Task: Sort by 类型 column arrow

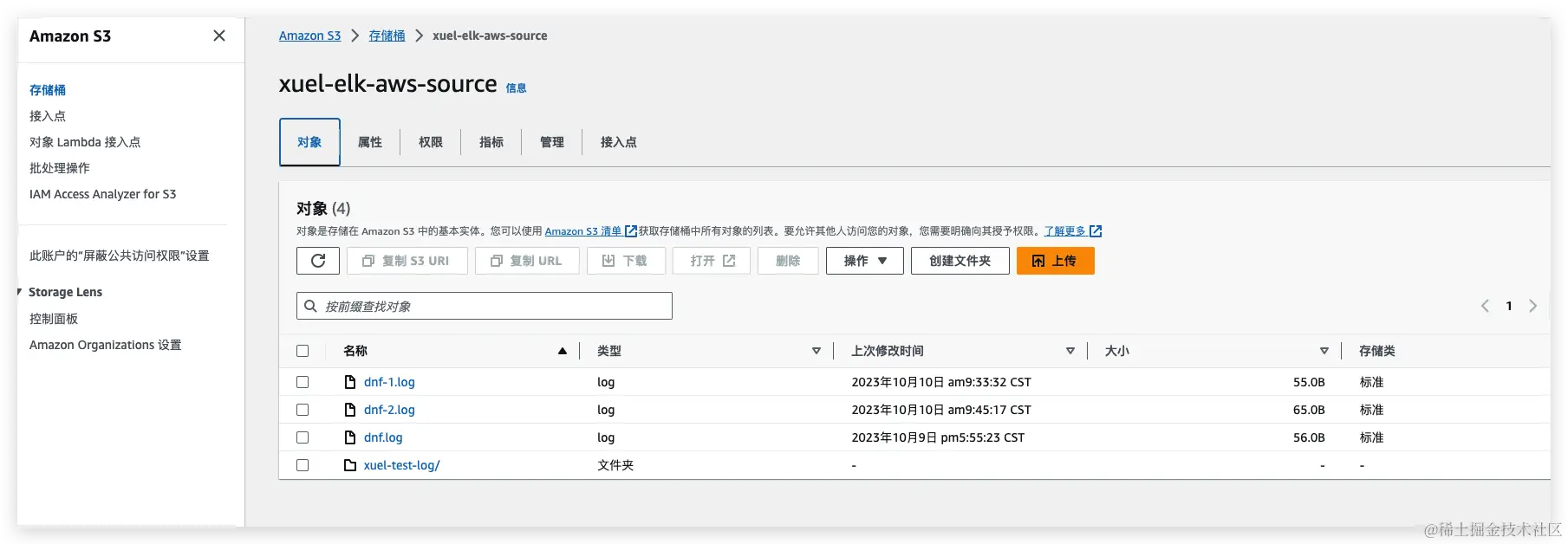Action: pos(817,351)
